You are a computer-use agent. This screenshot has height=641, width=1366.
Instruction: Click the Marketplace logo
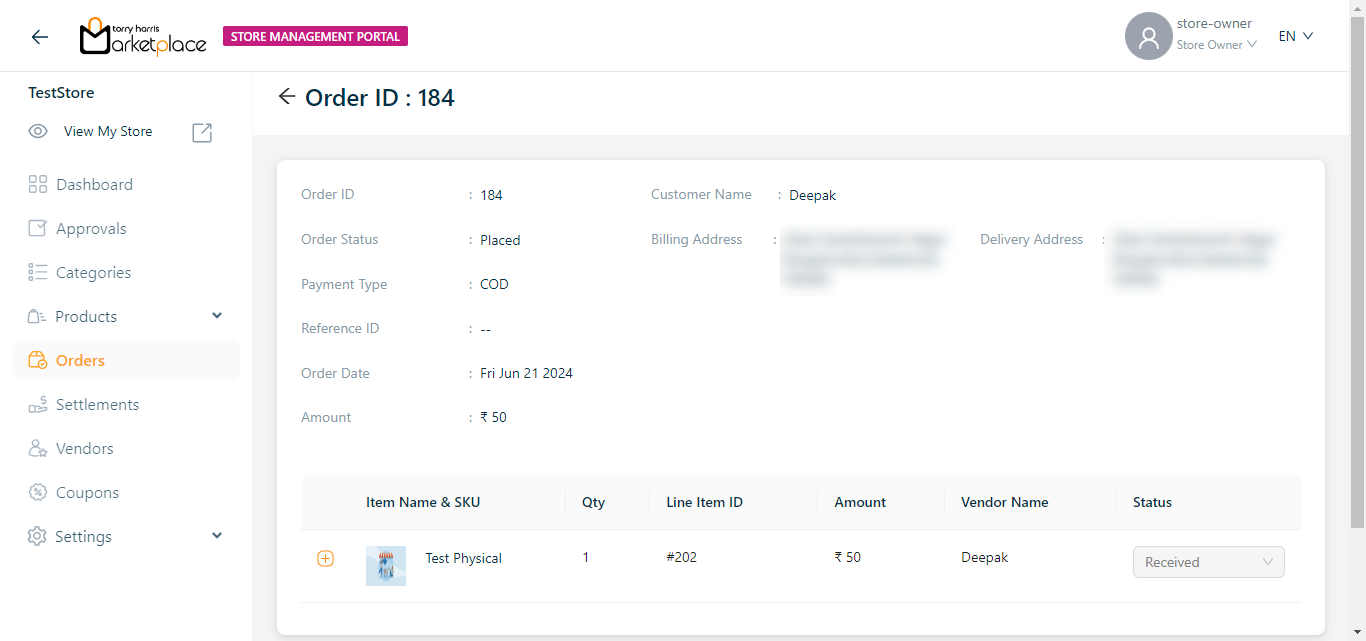[x=143, y=37]
